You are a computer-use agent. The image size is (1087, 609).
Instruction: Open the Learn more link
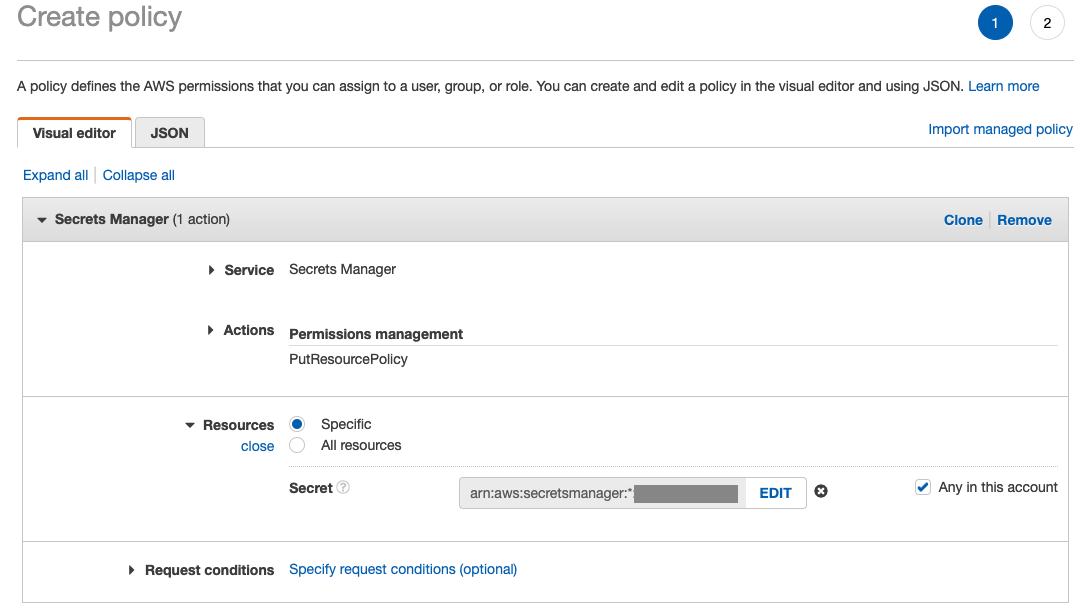point(1003,86)
